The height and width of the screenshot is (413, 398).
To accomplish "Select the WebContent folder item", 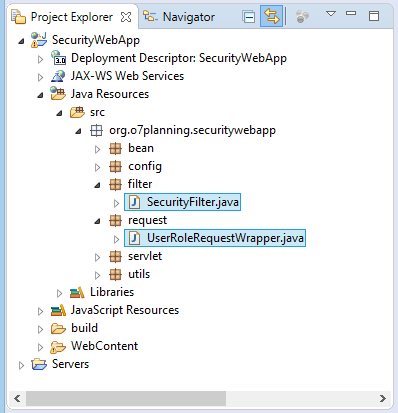I will (x=94, y=346).
